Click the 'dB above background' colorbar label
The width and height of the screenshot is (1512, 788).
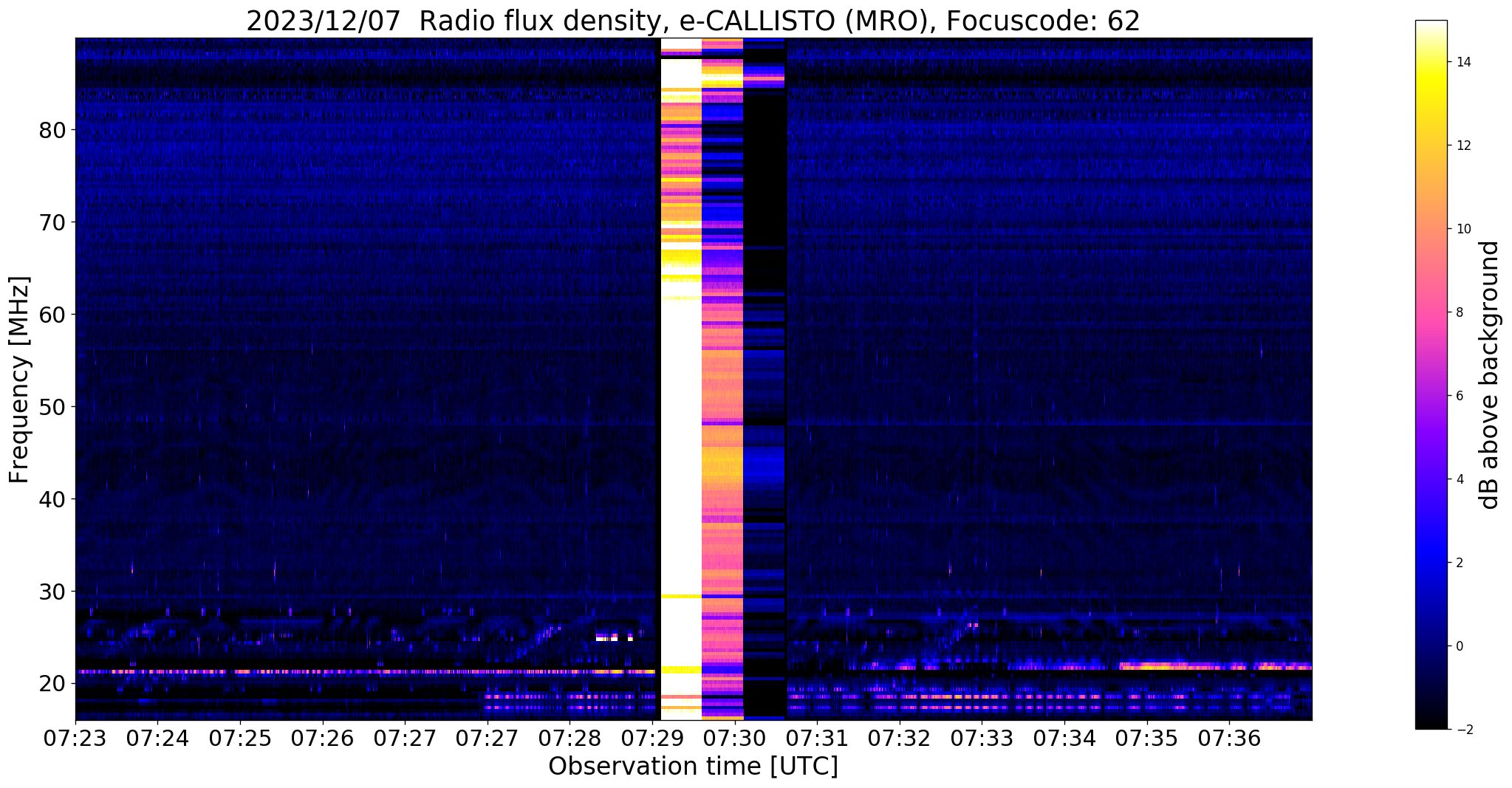1490,375
